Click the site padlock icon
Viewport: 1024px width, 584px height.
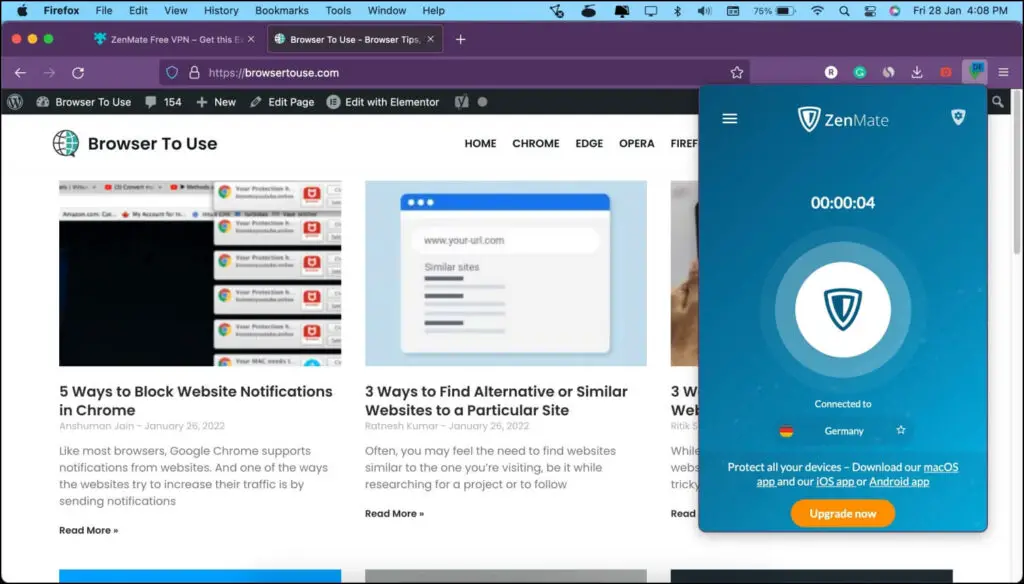[194, 73]
